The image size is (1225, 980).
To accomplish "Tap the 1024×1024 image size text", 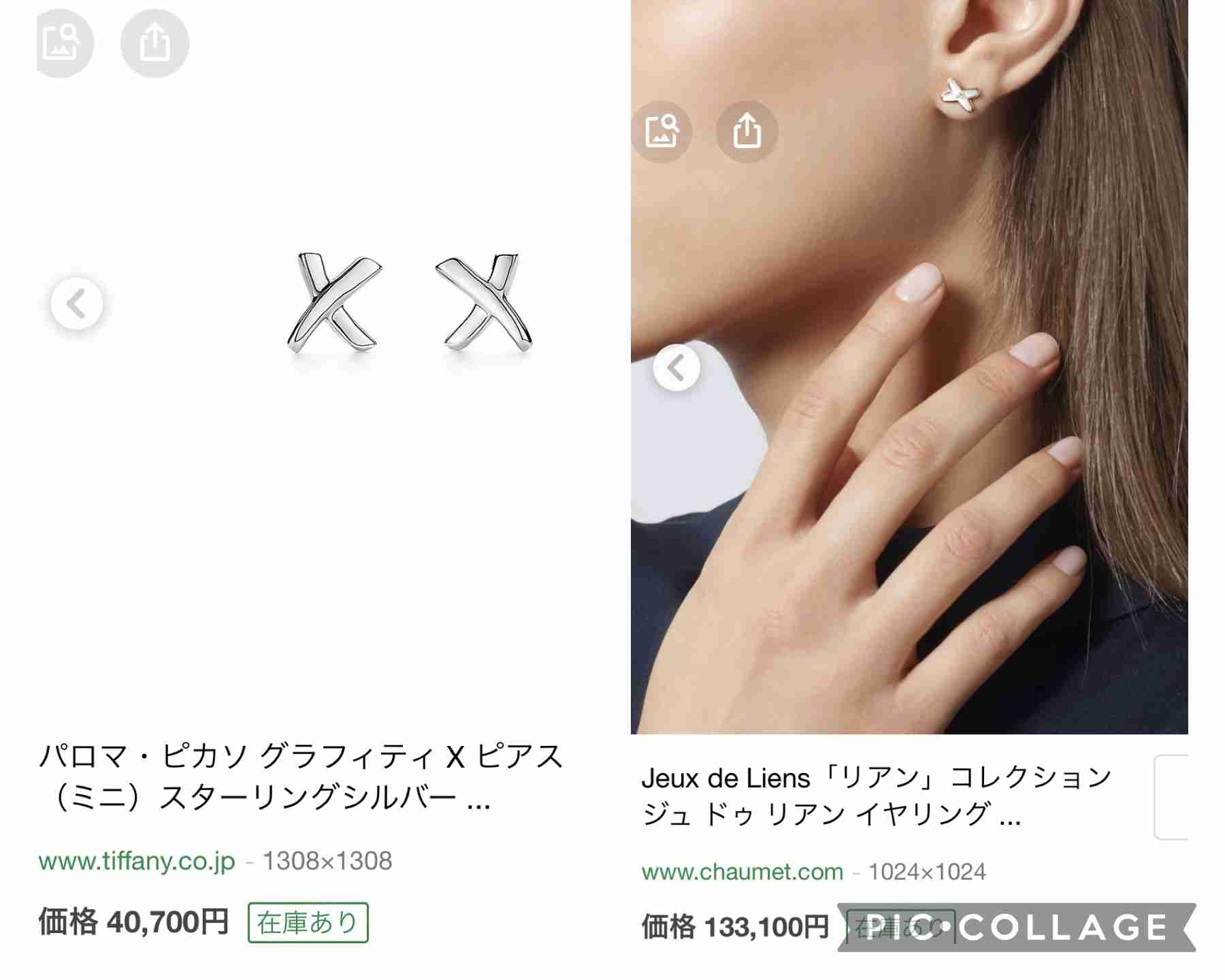I will click(x=927, y=871).
